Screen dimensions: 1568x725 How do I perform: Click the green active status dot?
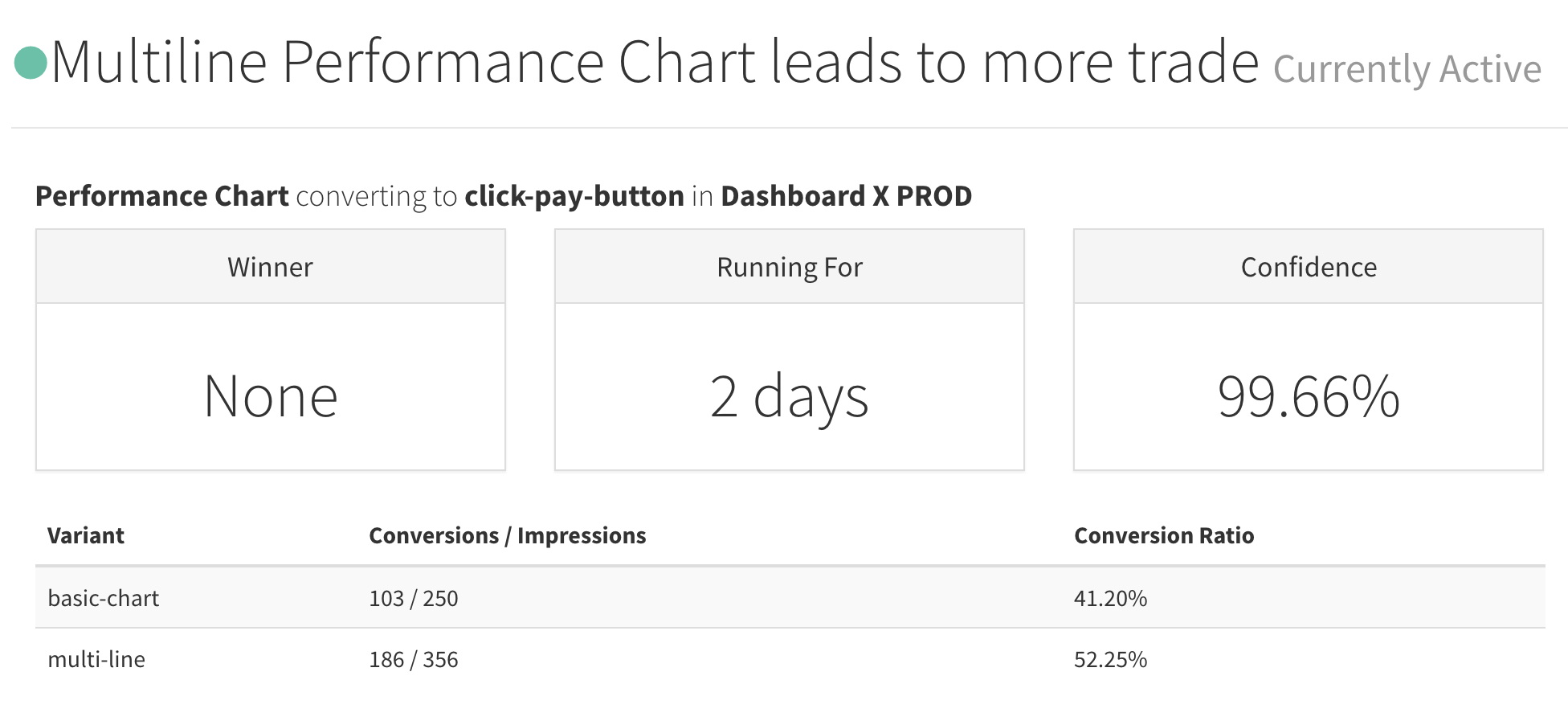[x=31, y=63]
